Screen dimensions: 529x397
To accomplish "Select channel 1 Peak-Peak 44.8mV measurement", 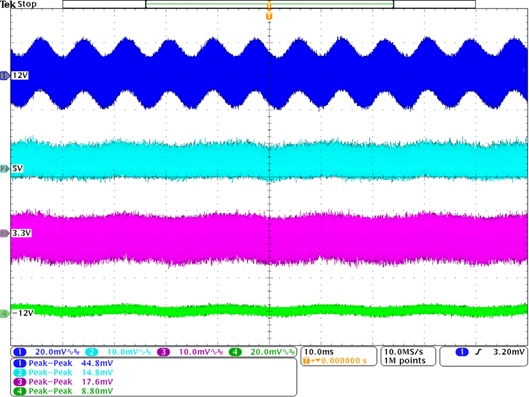I will [63, 363].
